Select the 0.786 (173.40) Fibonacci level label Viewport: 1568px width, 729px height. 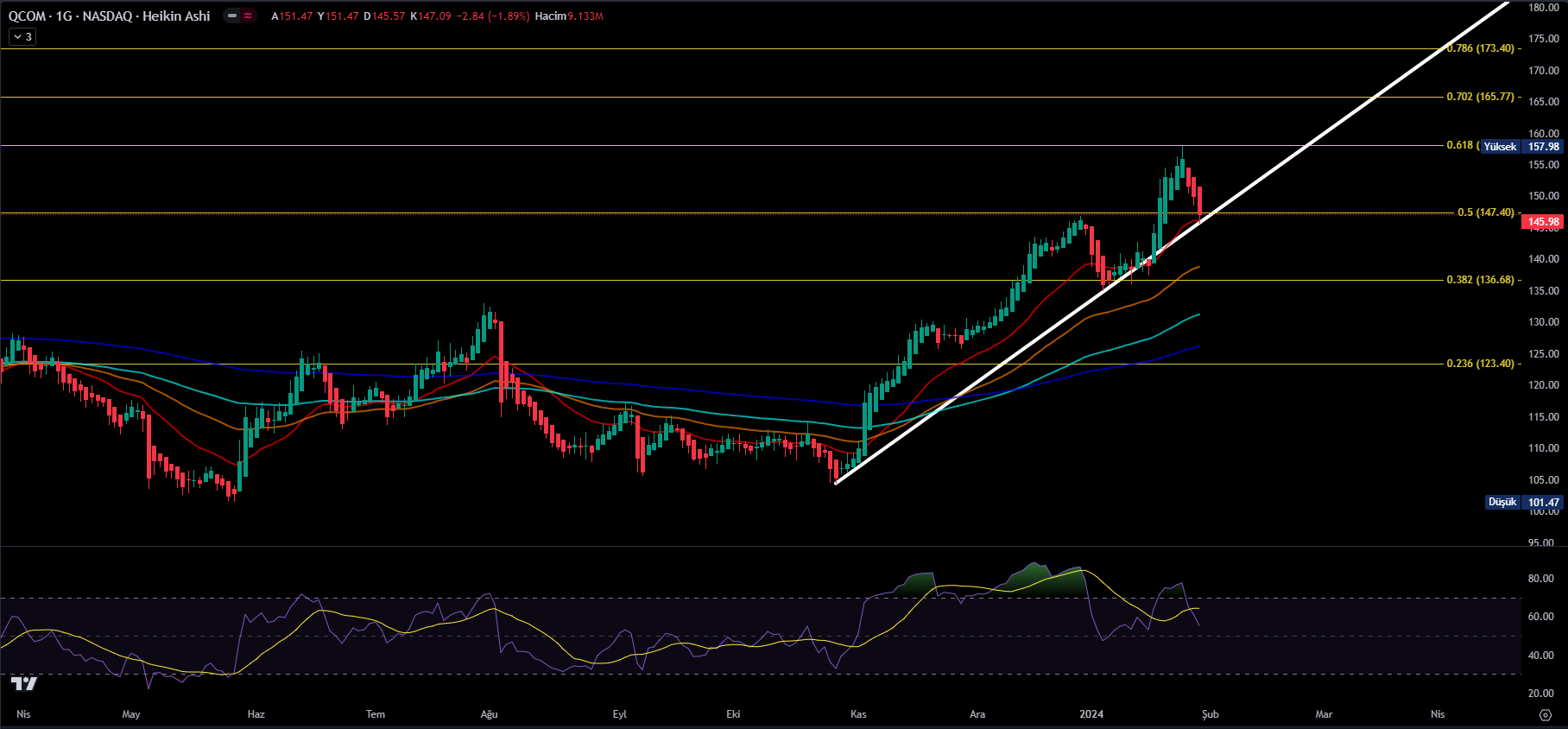pyautogui.click(x=1480, y=48)
